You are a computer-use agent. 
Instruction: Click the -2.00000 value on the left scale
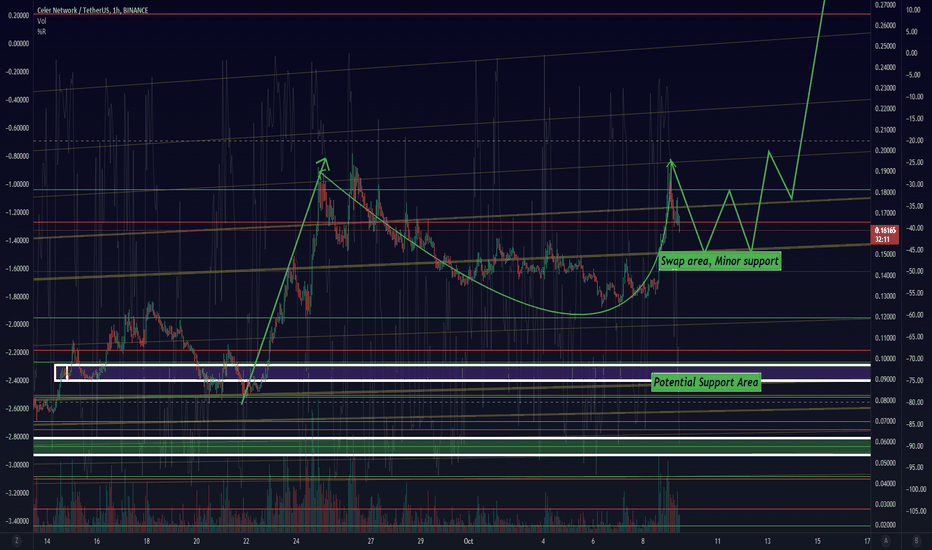click(x=17, y=325)
